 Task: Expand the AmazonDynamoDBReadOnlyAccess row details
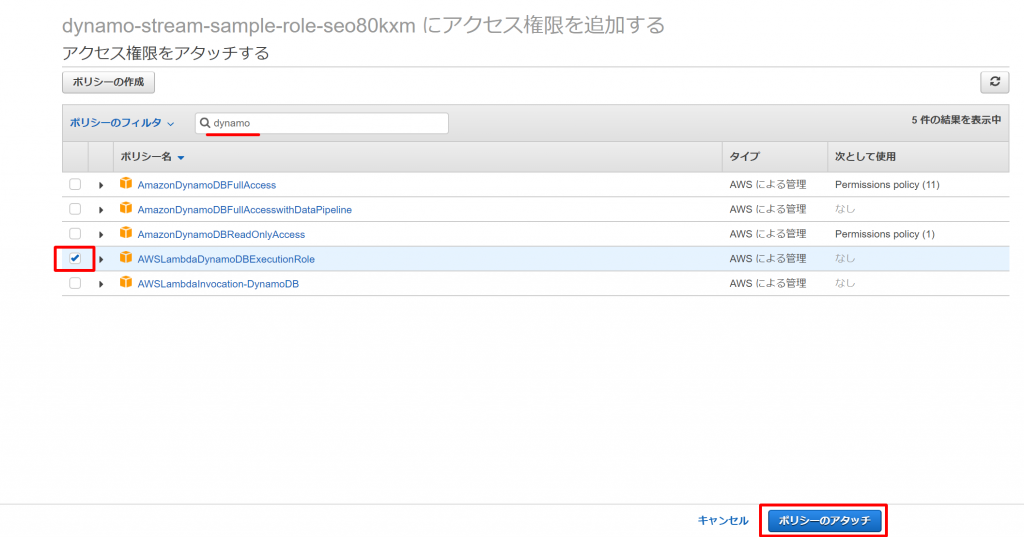point(101,235)
